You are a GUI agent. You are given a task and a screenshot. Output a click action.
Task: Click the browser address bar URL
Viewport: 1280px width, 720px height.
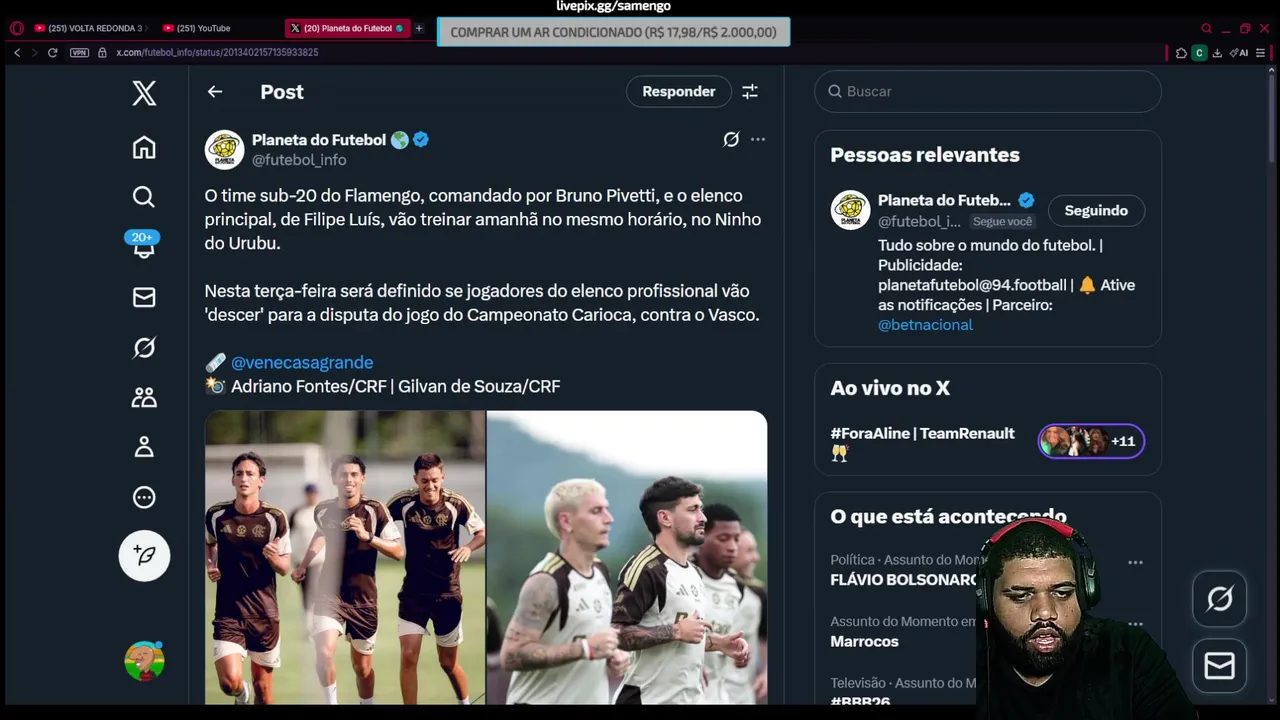[x=217, y=52]
